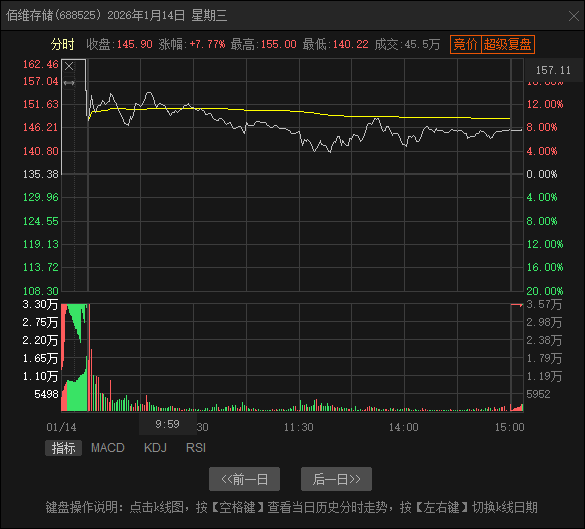Click the 最高 155.00 value
The width and height of the screenshot is (585, 529).
pyautogui.click(x=279, y=44)
